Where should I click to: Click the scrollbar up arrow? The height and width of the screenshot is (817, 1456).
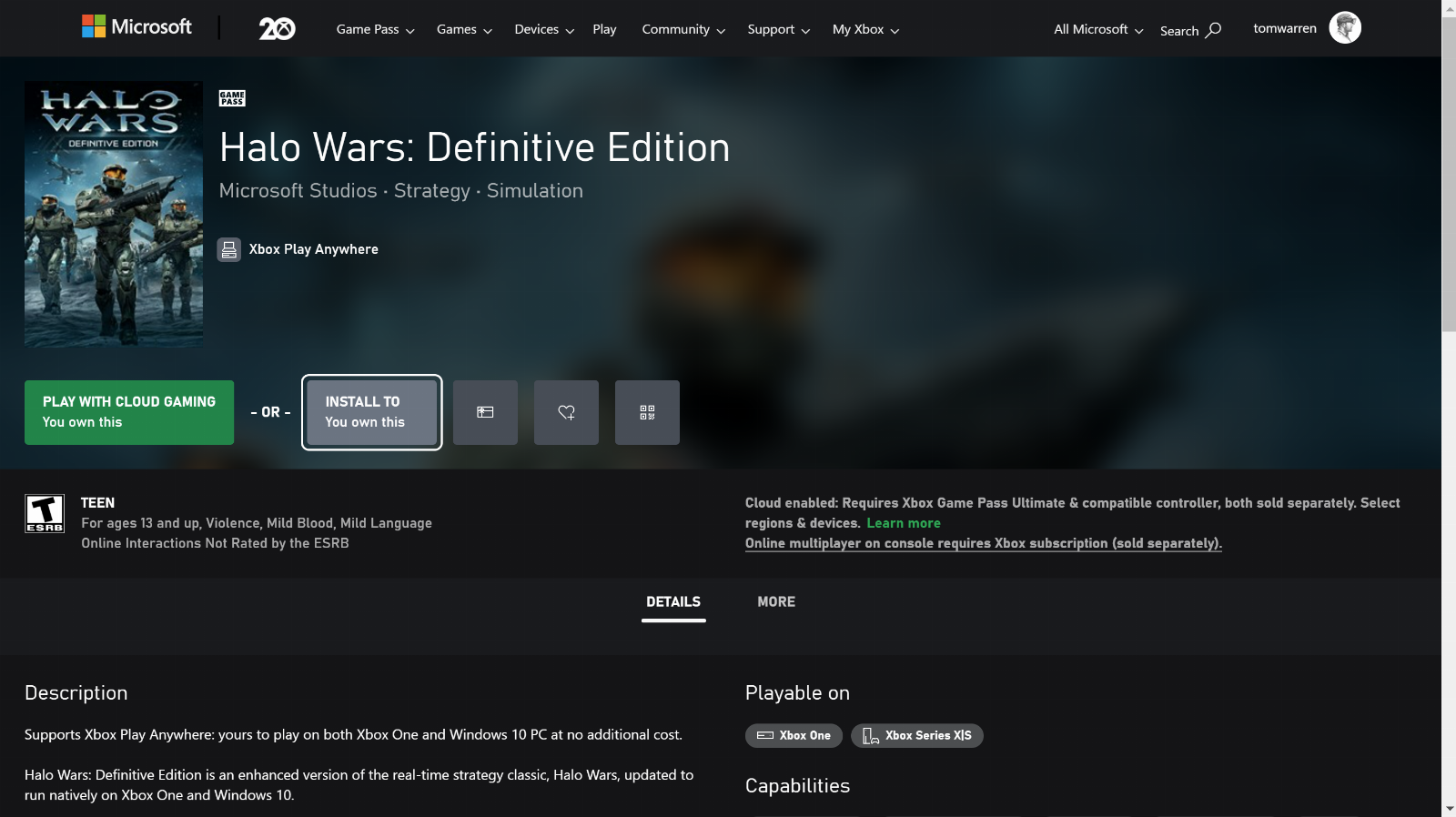1449,7
